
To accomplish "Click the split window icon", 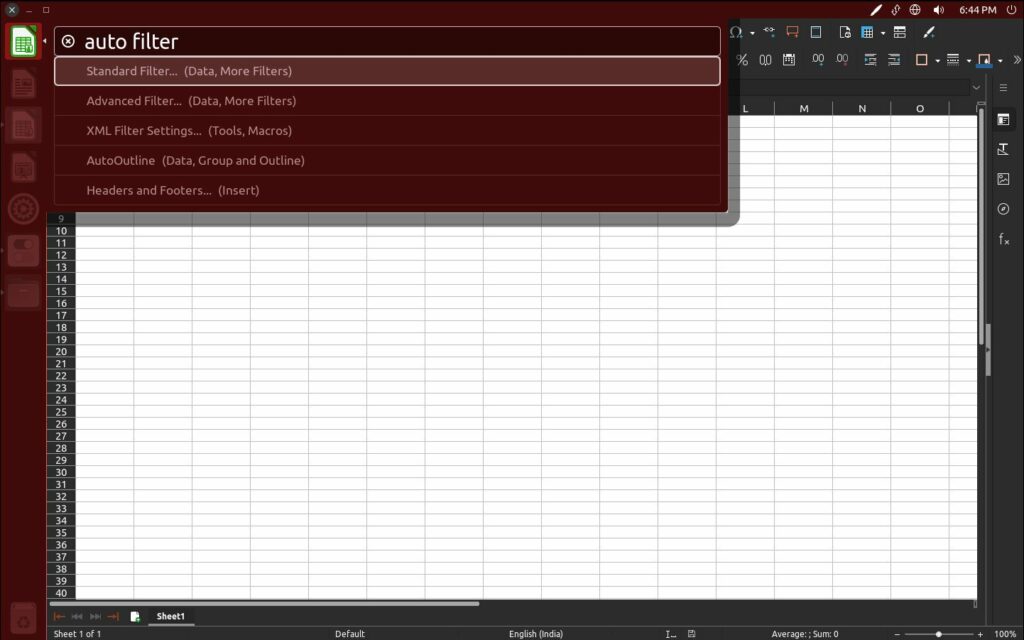I will pos(900,32).
